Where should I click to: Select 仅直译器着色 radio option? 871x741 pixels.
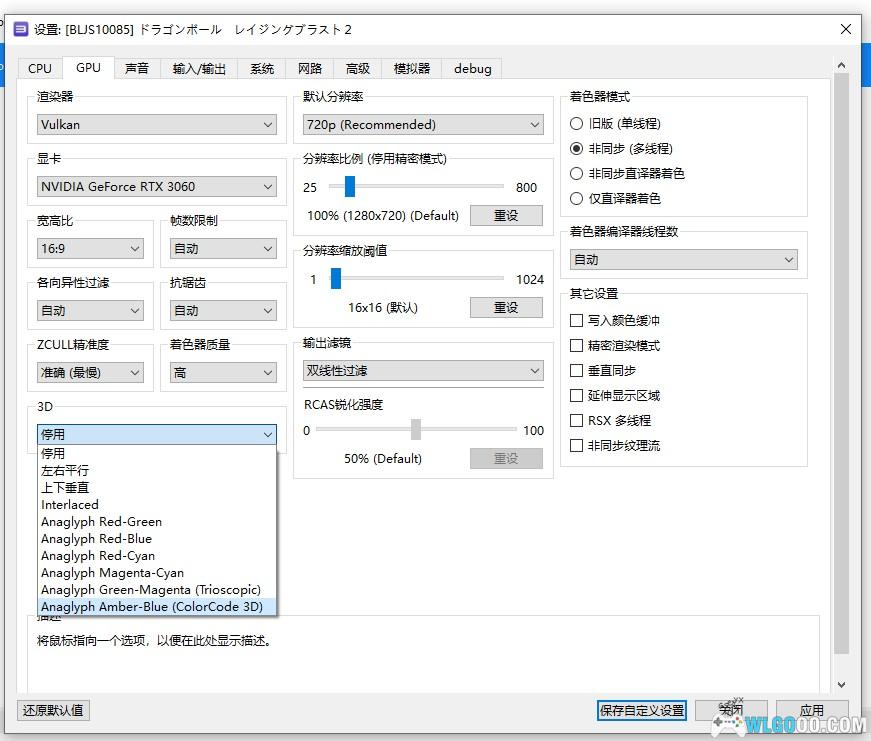576,199
